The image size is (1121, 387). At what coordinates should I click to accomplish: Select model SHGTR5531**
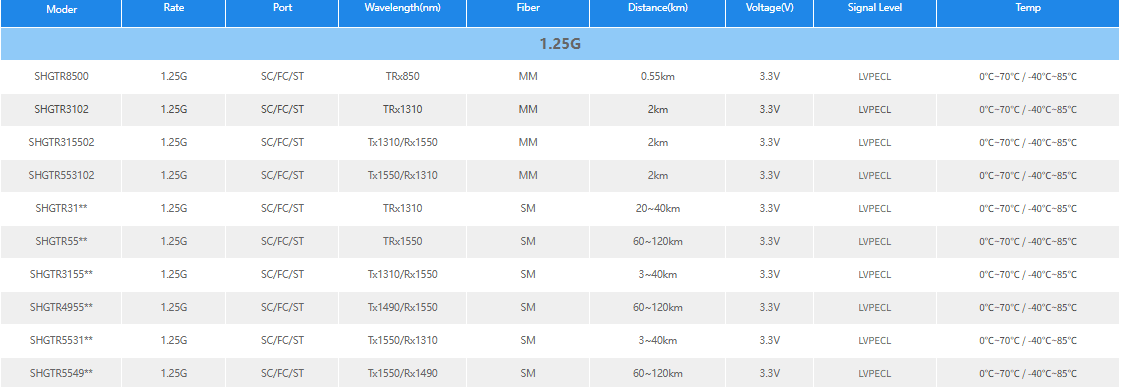coord(61,340)
